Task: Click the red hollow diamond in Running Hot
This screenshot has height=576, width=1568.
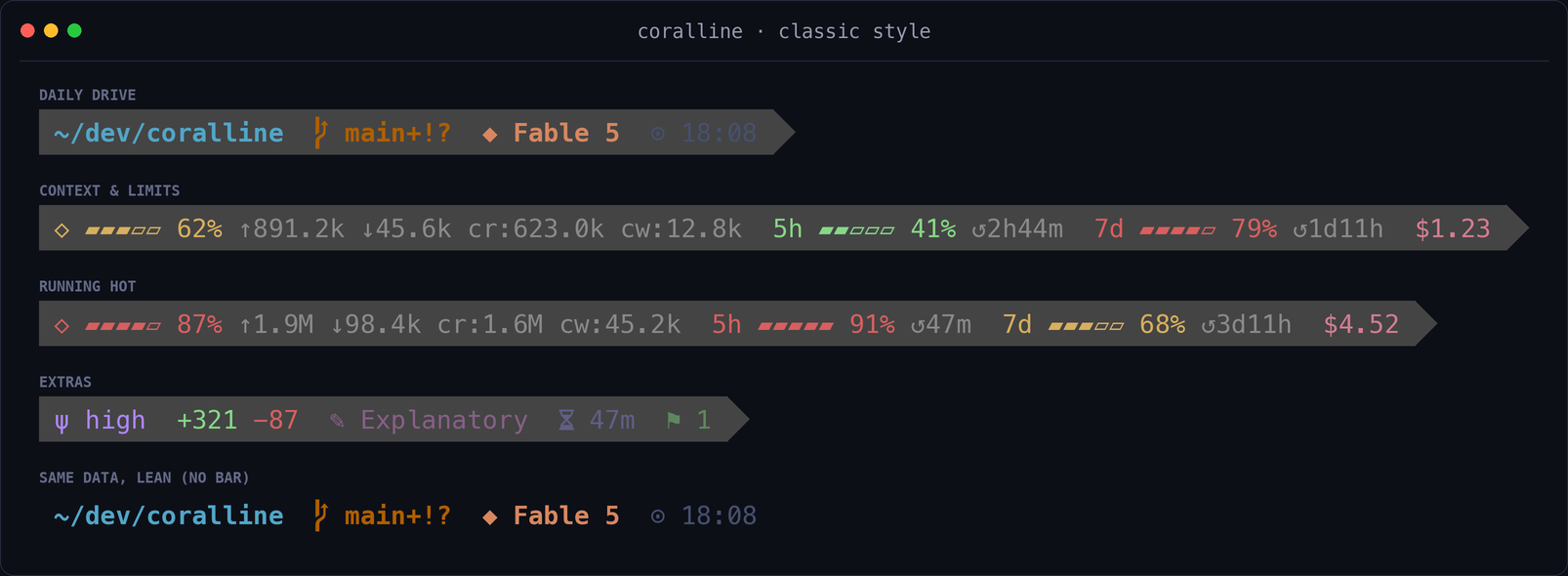Action: pyautogui.click(x=62, y=326)
